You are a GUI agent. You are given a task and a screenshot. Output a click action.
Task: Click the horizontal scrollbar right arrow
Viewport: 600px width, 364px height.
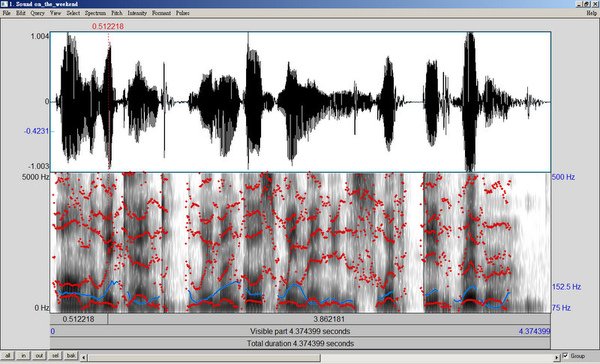tap(557, 357)
